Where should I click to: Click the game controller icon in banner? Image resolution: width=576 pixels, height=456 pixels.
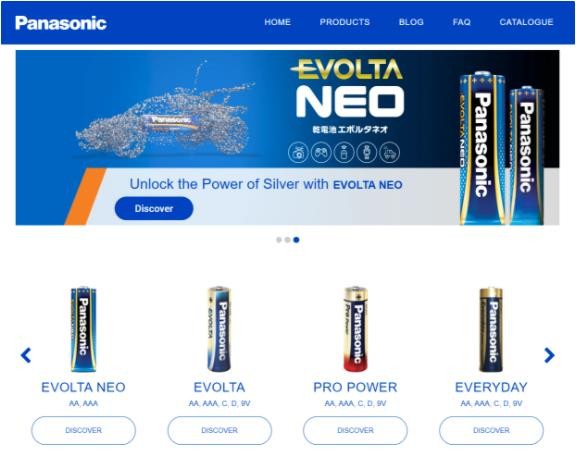(321, 152)
